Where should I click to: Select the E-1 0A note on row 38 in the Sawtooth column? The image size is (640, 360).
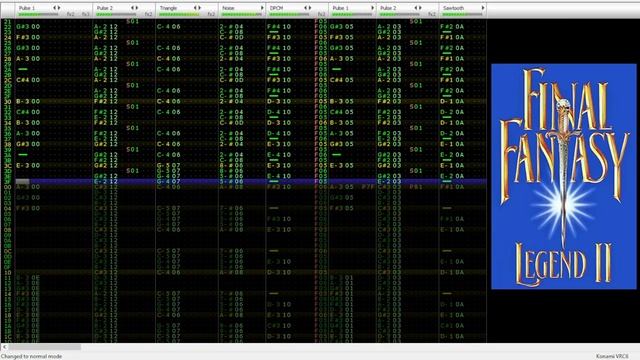[x=452, y=144]
